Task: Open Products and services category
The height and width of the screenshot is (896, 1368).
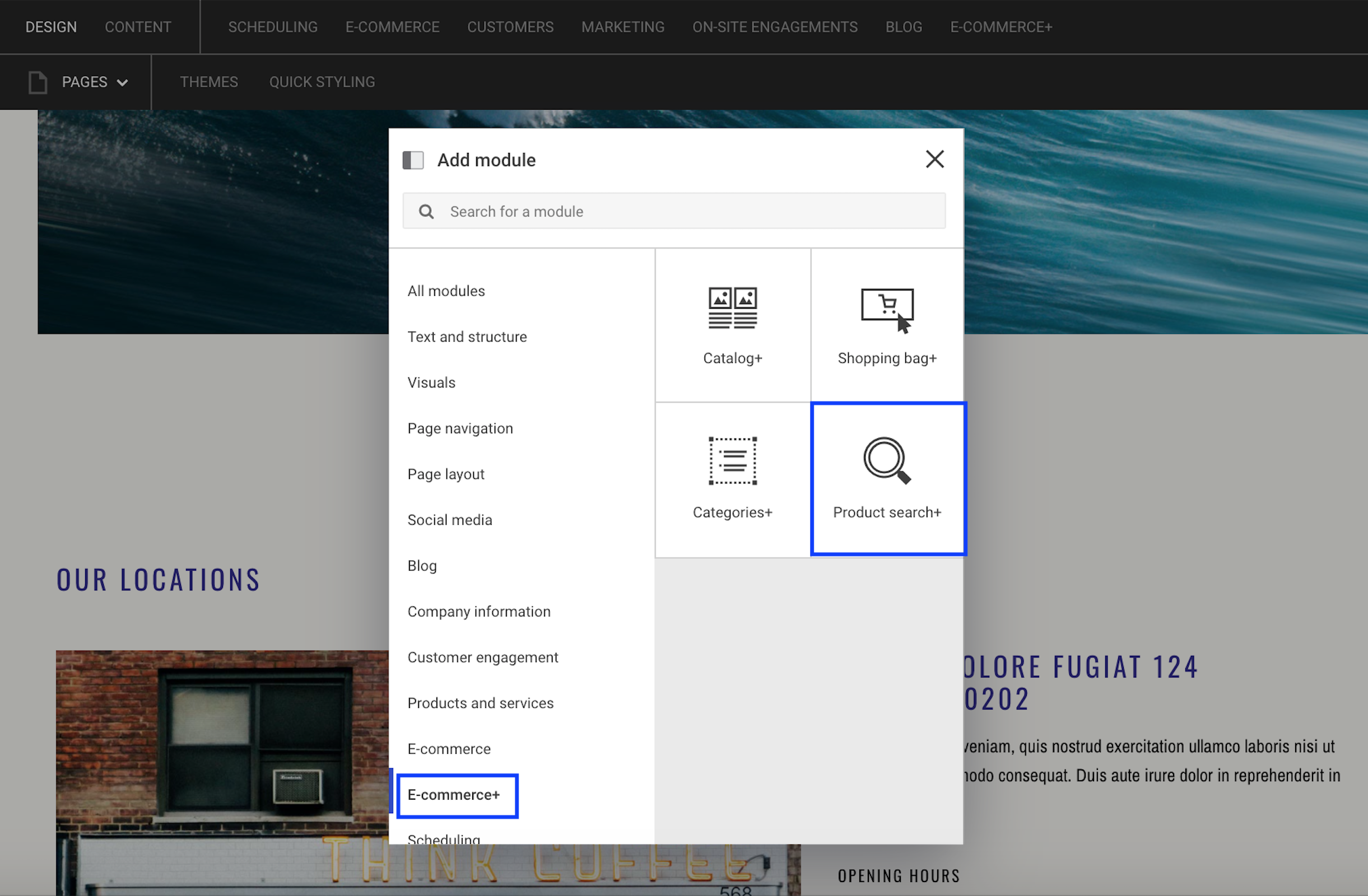Action: tap(480, 703)
